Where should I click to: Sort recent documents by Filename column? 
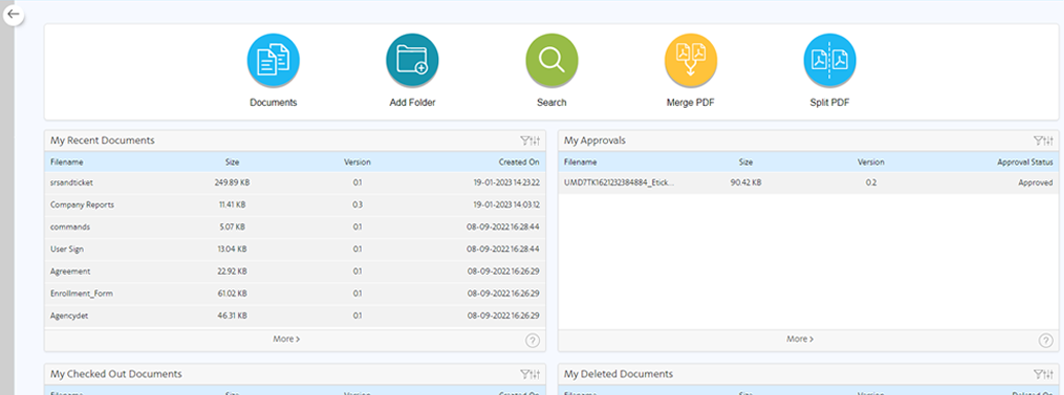pyautogui.click(x=66, y=162)
